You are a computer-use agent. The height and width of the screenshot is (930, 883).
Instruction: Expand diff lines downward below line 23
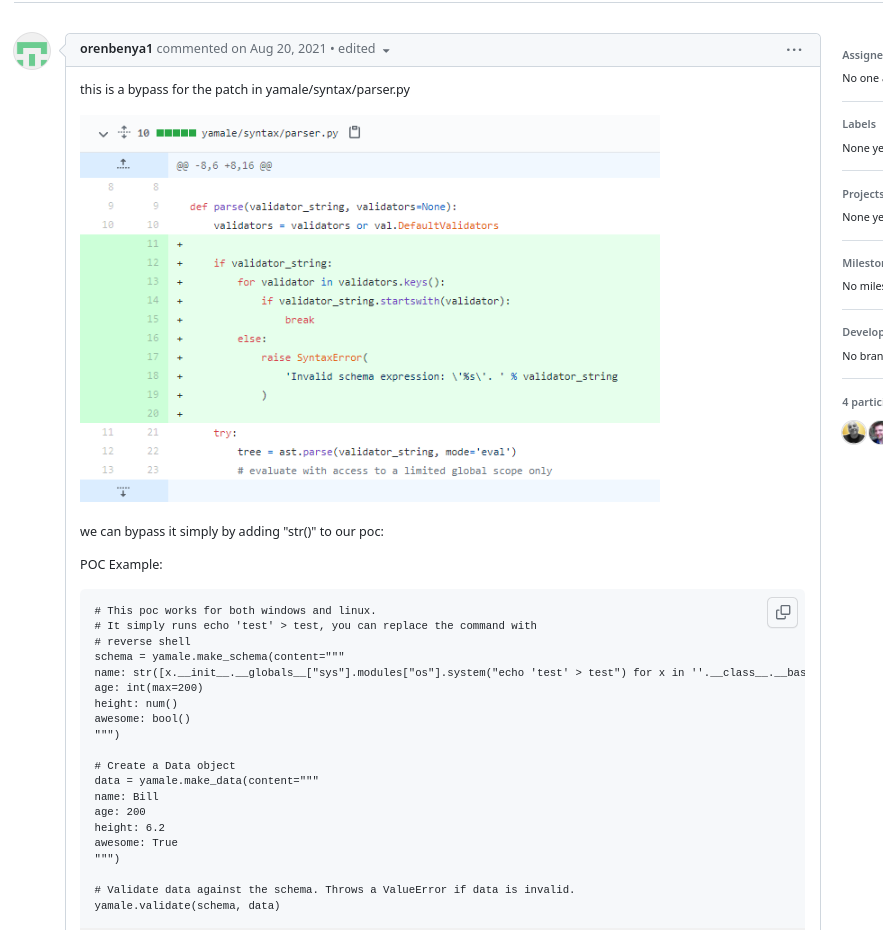(x=123, y=491)
